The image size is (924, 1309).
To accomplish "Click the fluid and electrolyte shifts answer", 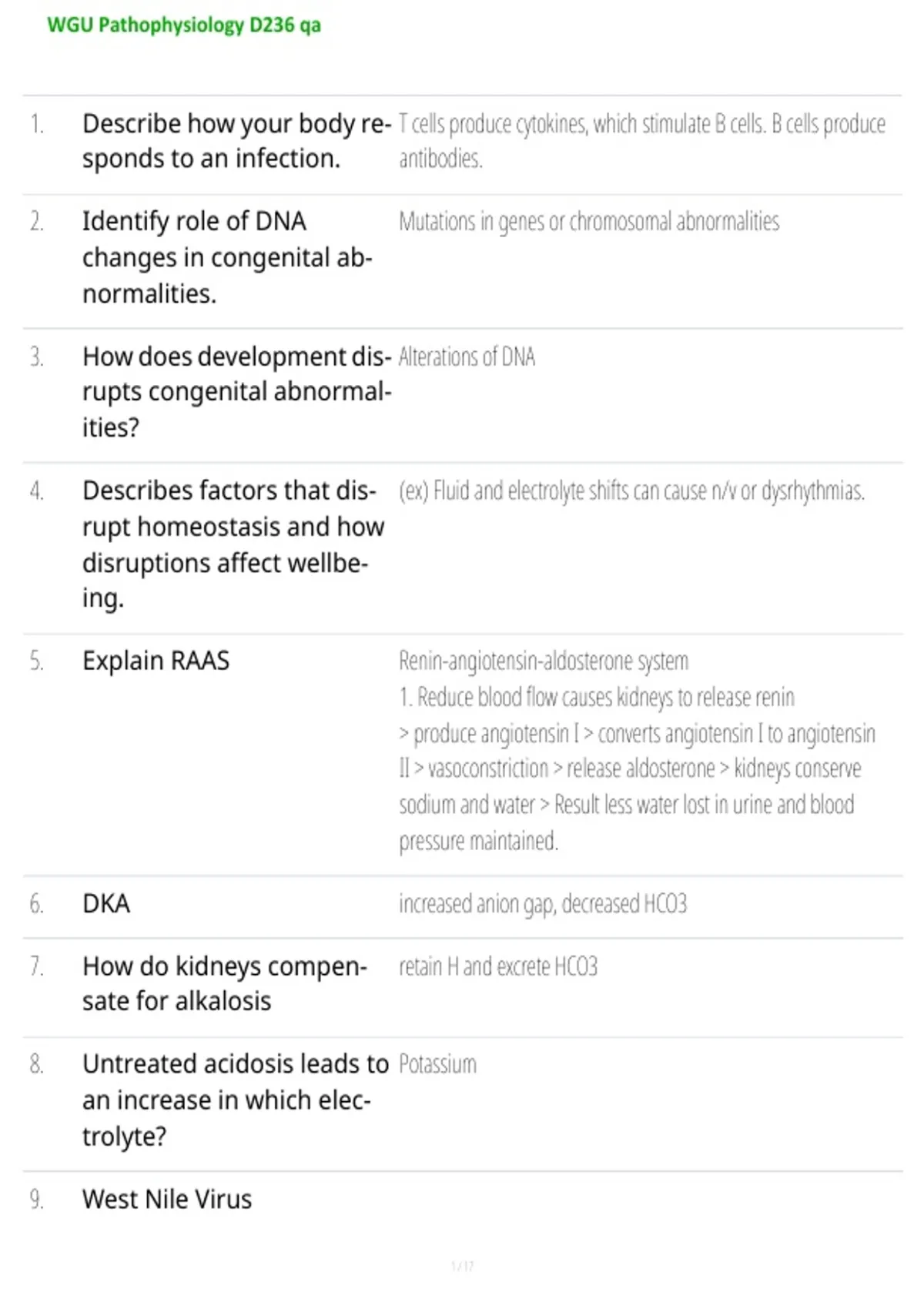I will (631, 491).
